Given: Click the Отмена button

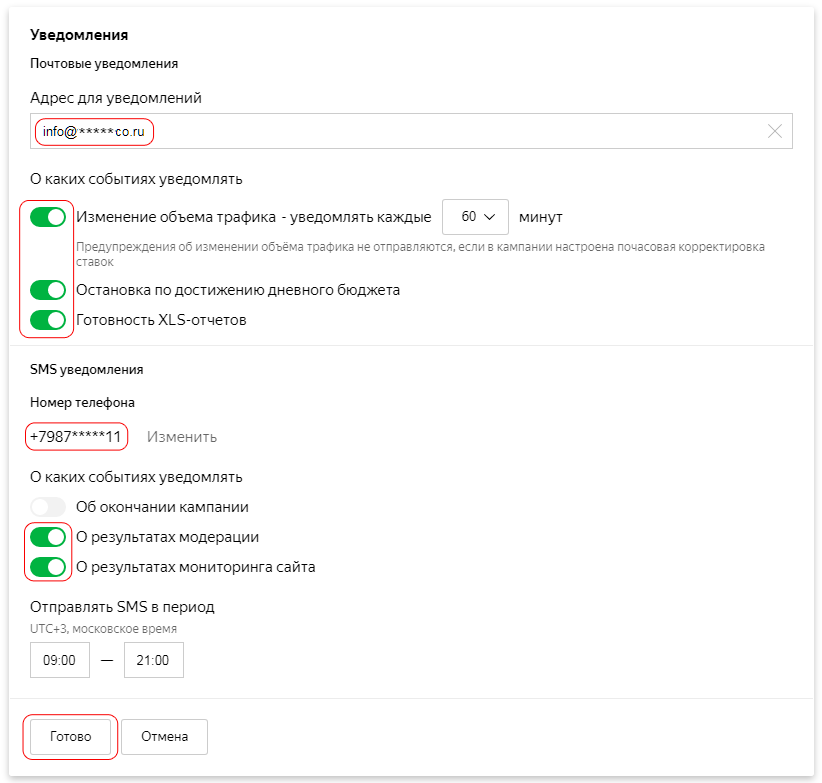Looking at the screenshot, I should [164, 737].
